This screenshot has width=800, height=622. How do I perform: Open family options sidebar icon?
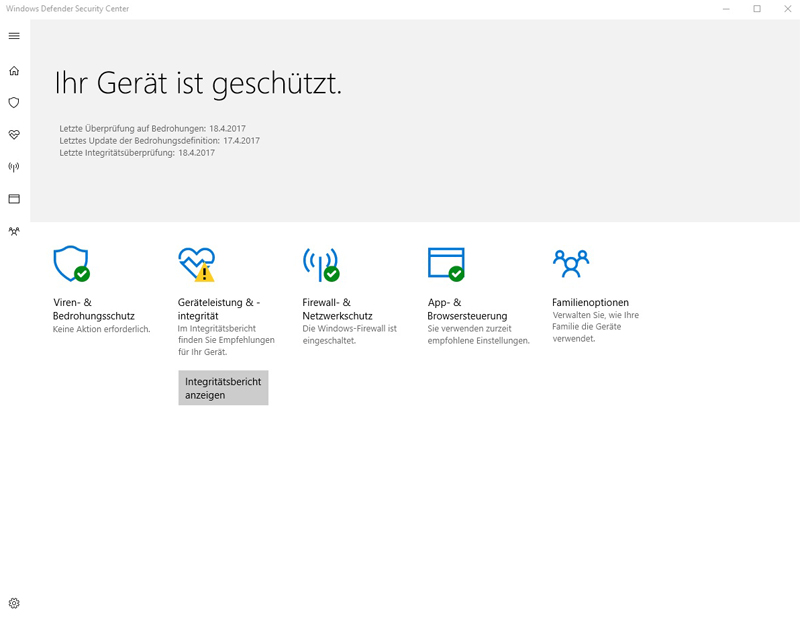click(14, 231)
